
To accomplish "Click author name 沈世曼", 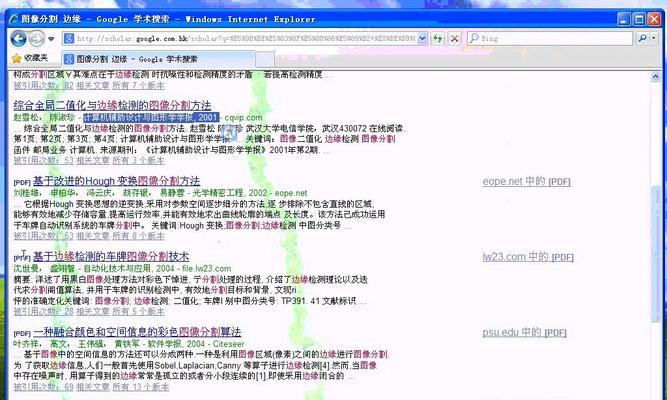I will click(26, 268).
